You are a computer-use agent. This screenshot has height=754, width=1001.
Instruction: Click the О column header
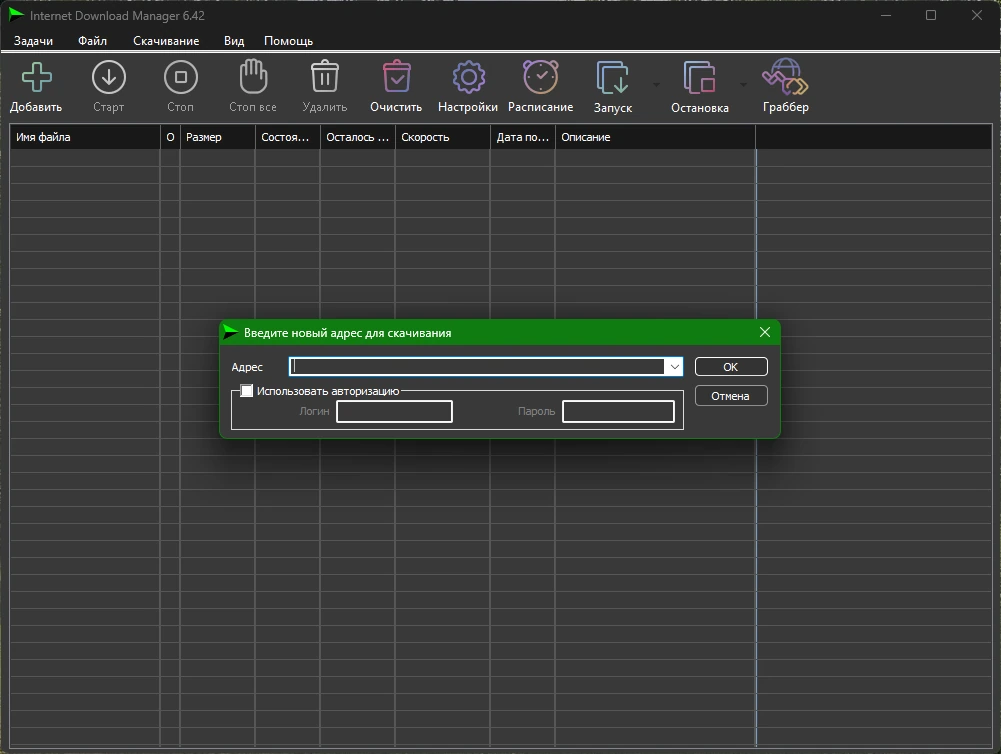pyautogui.click(x=170, y=137)
